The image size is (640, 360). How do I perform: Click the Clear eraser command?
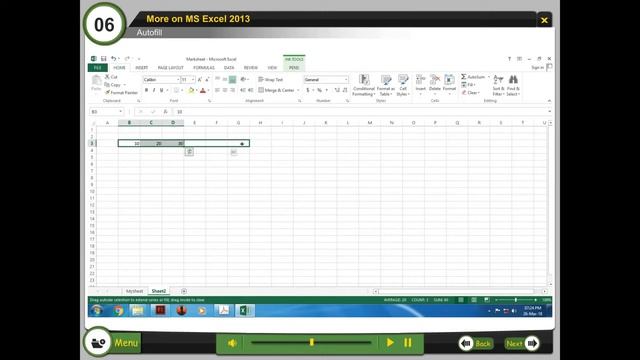(x=471, y=93)
